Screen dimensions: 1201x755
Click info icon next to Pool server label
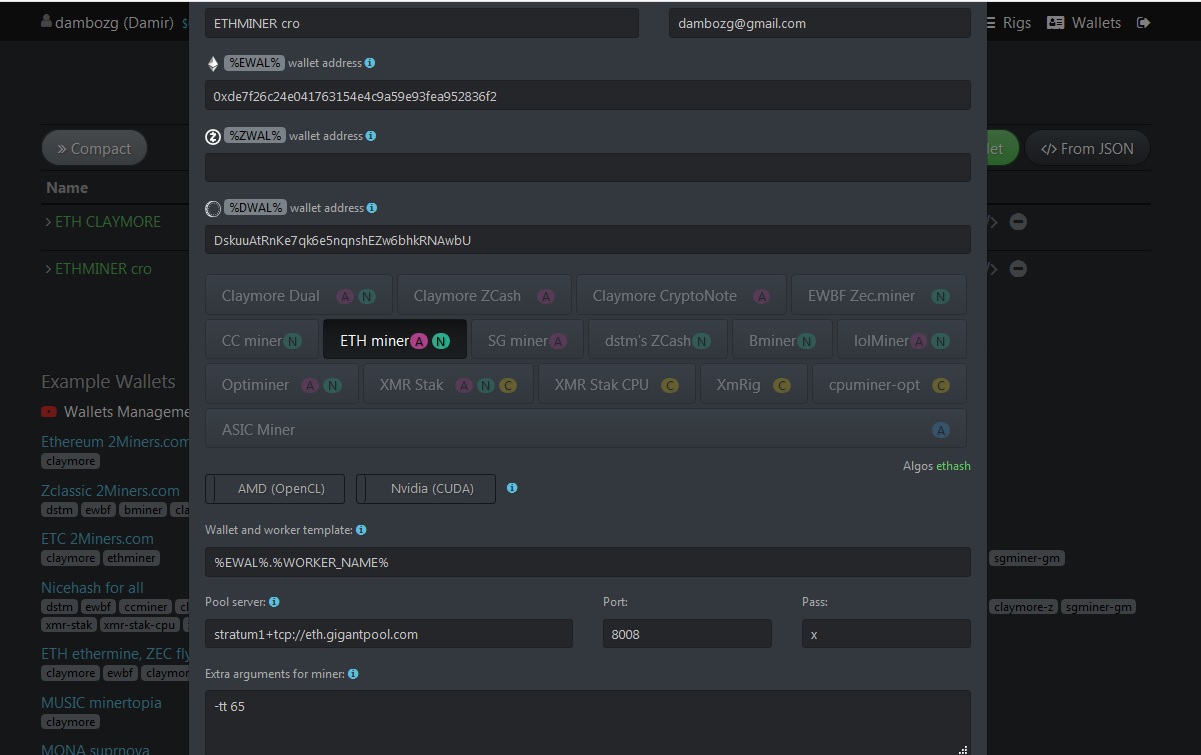(274, 602)
